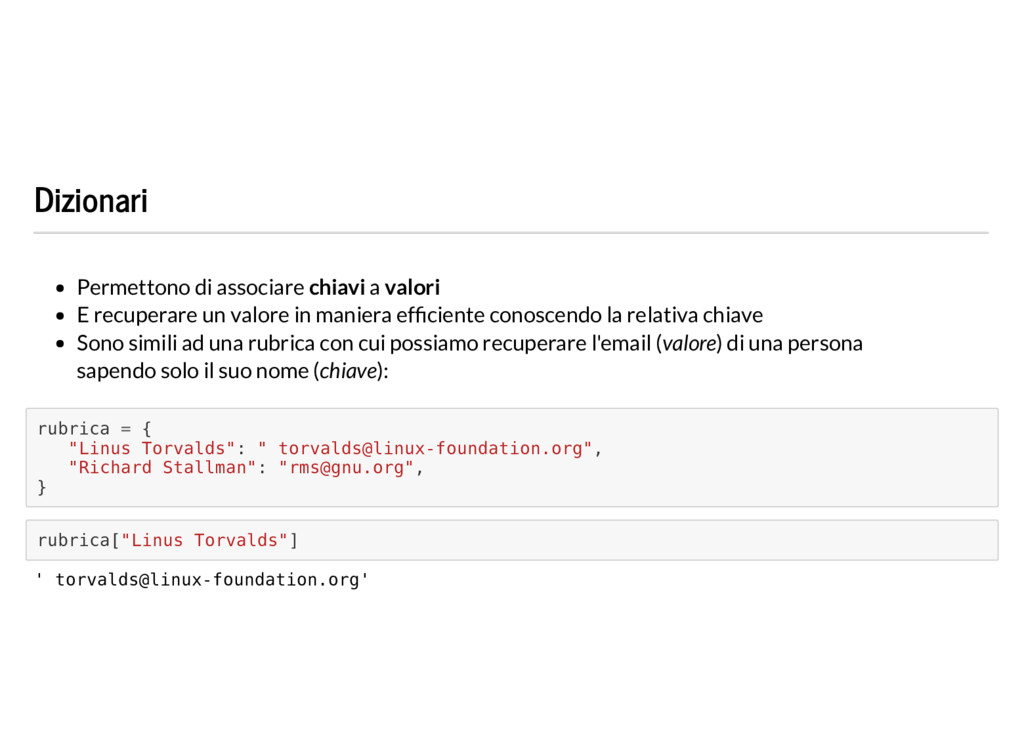
Task: Focus the rubrica dictionary definition code cell
Action: [x=512, y=458]
